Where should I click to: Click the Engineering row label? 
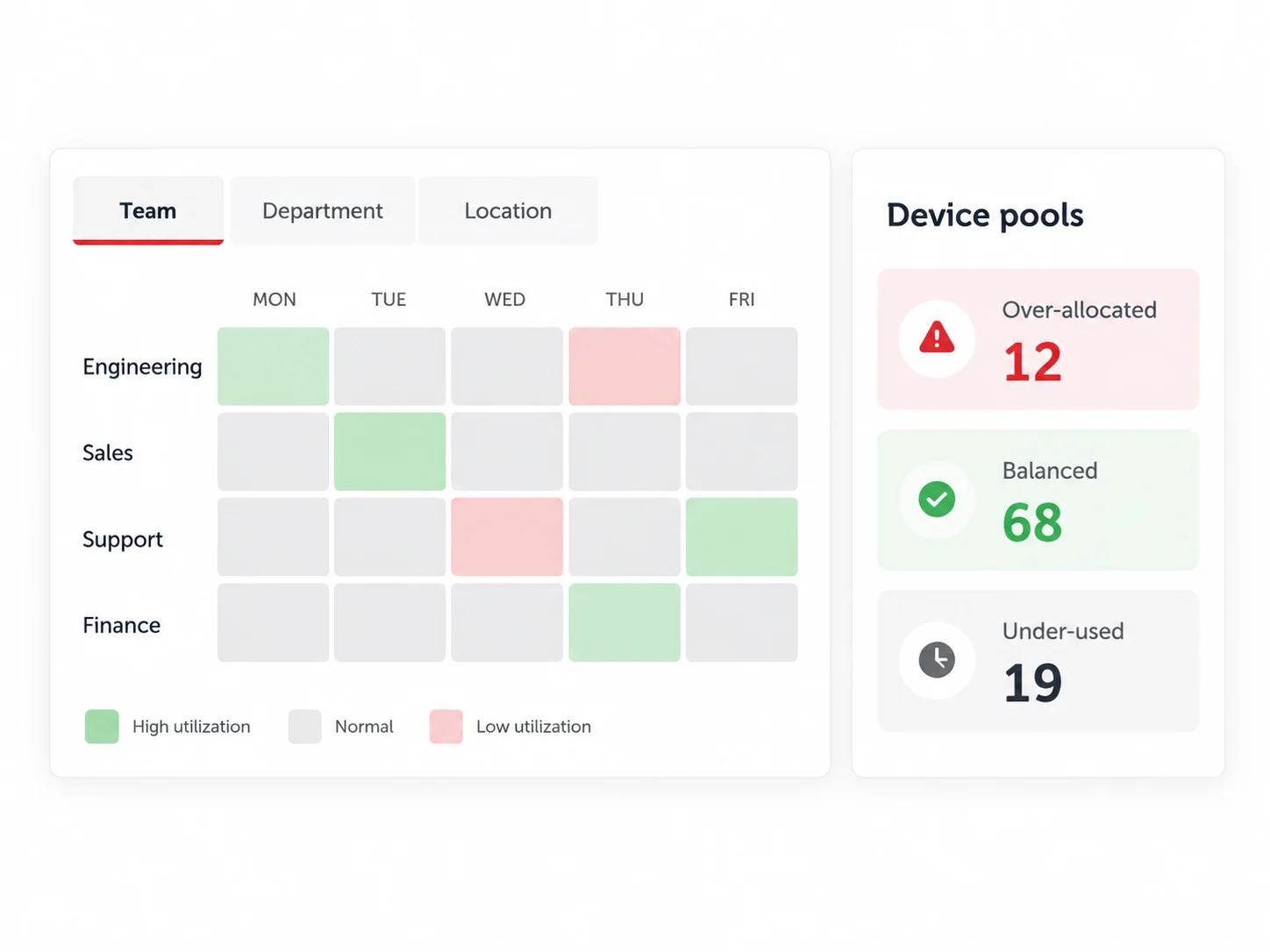click(x=142, y=367)
